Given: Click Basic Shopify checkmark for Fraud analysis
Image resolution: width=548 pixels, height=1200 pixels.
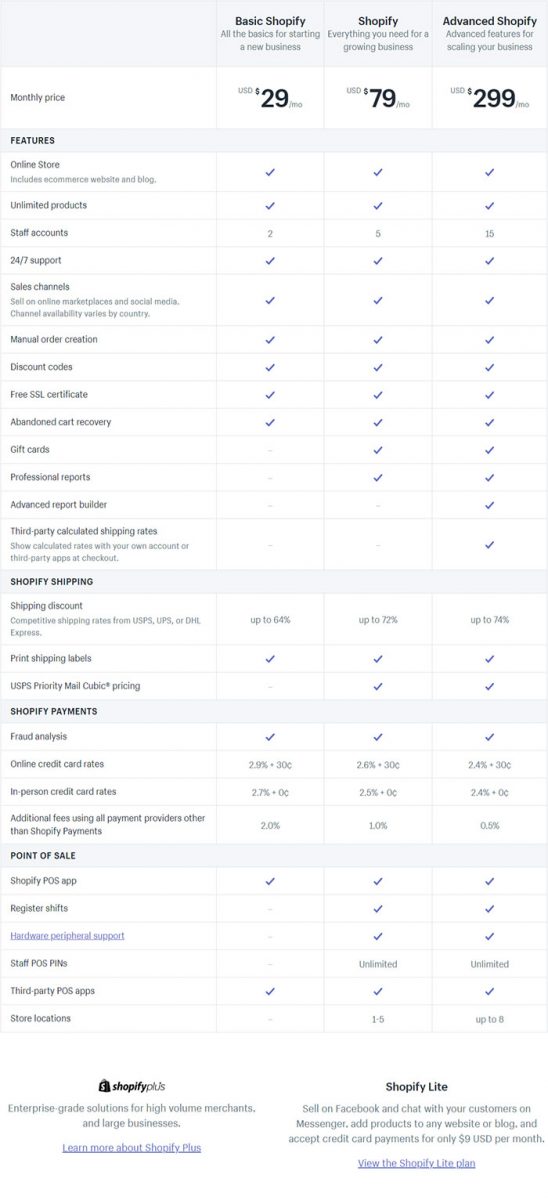Looking at the screenshot, I should [270, 737].
